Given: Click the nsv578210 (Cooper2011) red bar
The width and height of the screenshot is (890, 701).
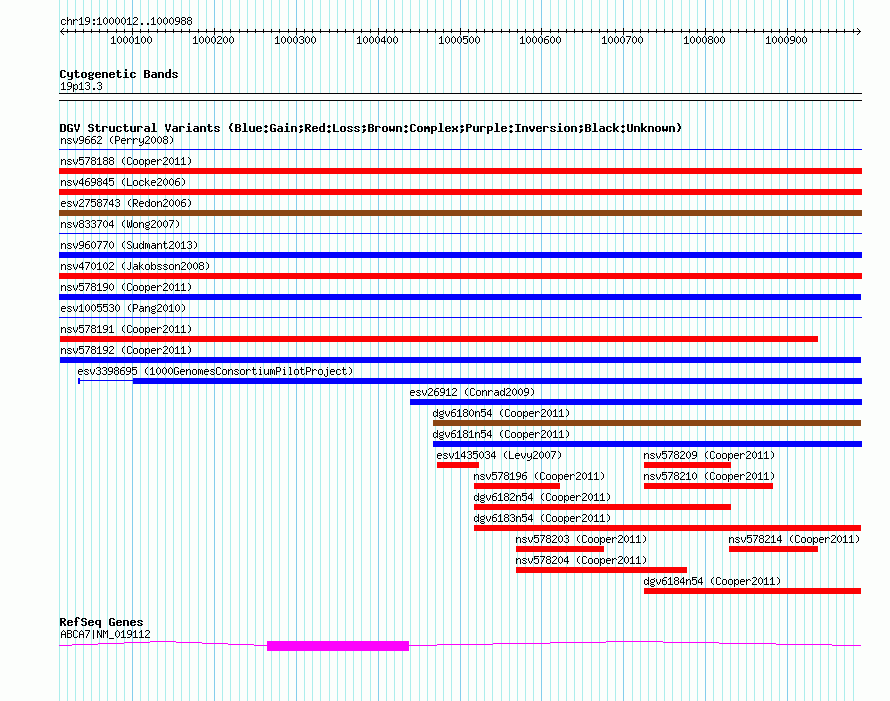Looking at the screenshot, I should point(708,486).
